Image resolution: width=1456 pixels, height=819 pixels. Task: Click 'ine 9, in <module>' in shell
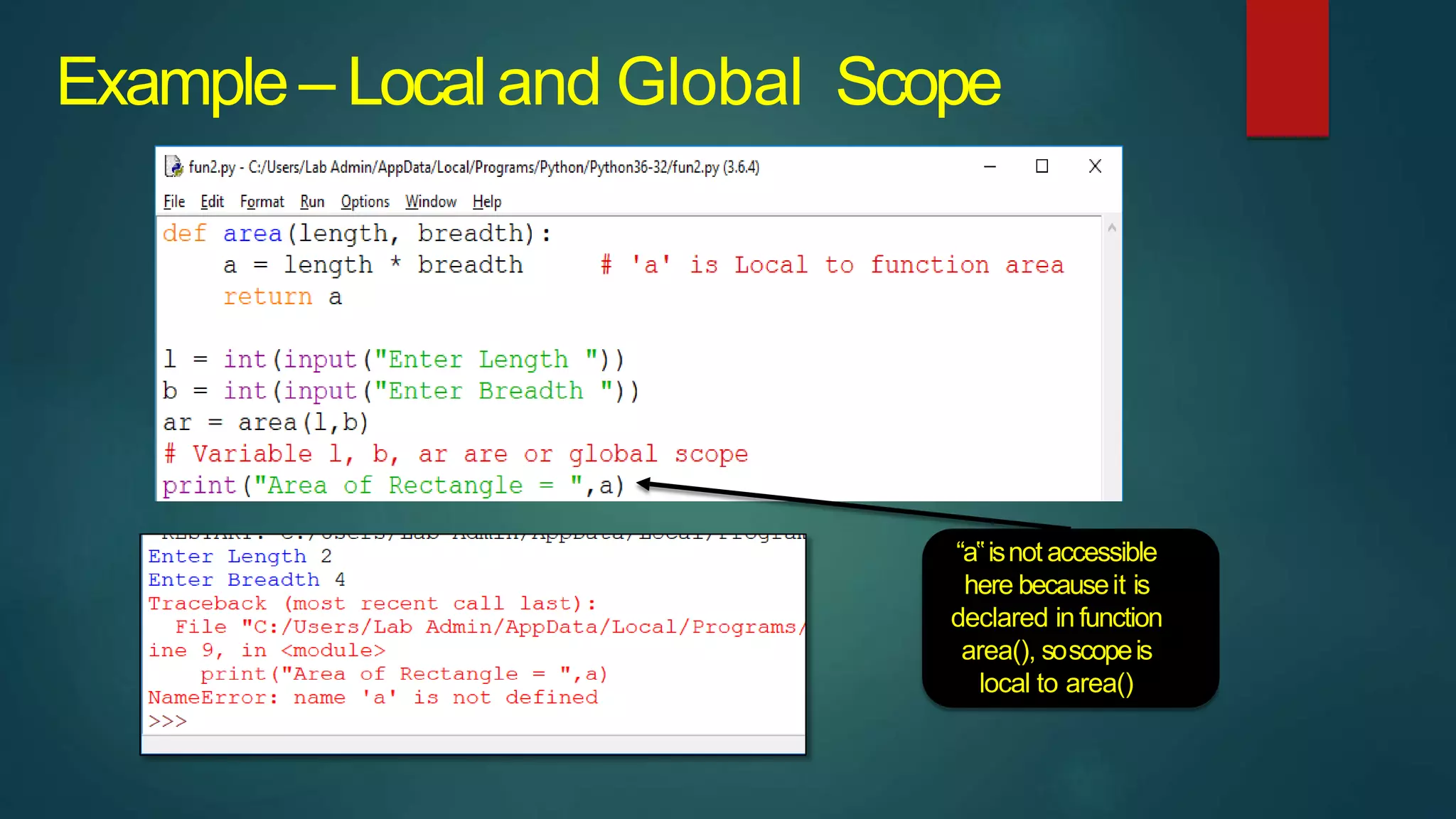click(267, 651)
